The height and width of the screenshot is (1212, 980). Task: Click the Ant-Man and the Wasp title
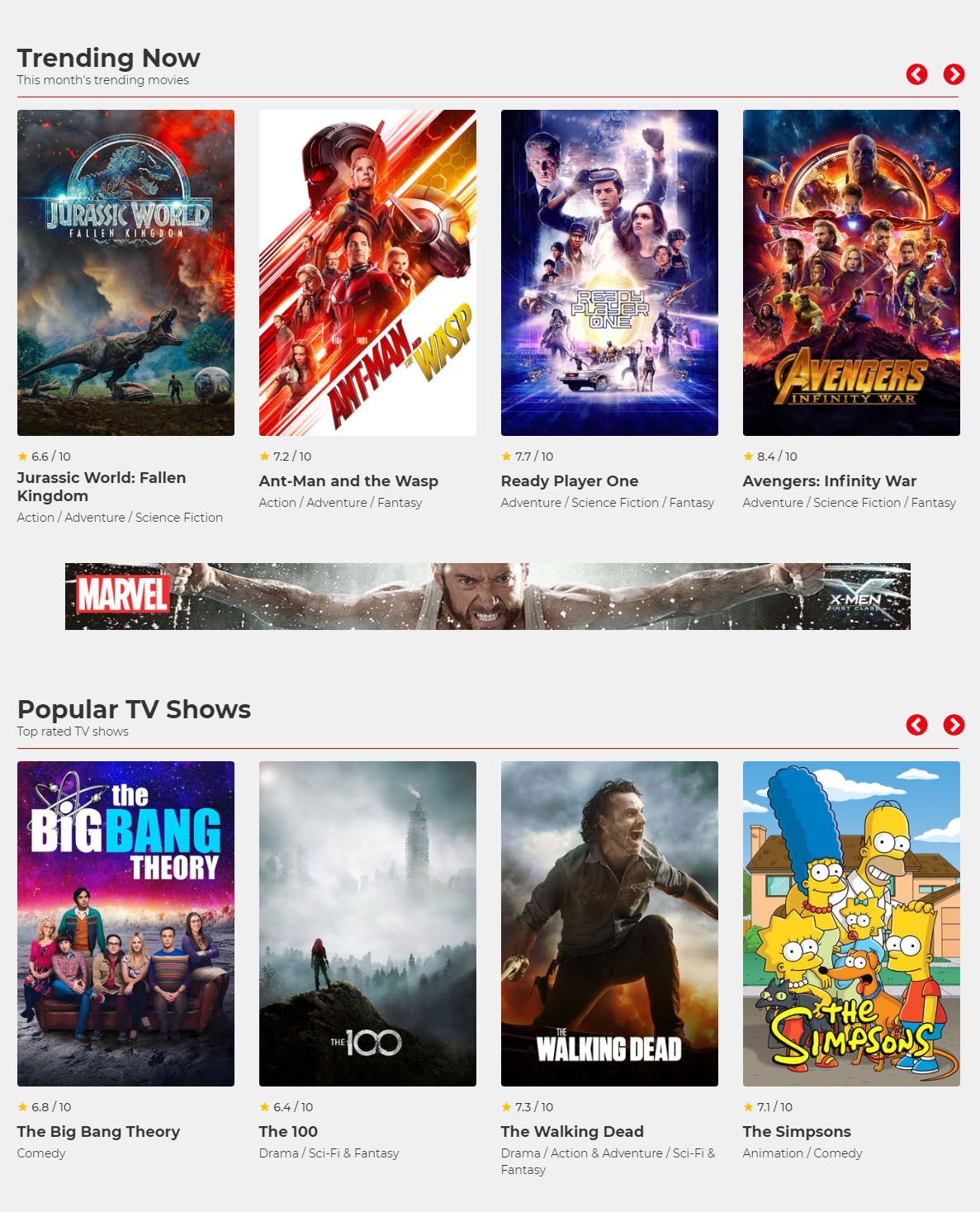pos(348,481)
